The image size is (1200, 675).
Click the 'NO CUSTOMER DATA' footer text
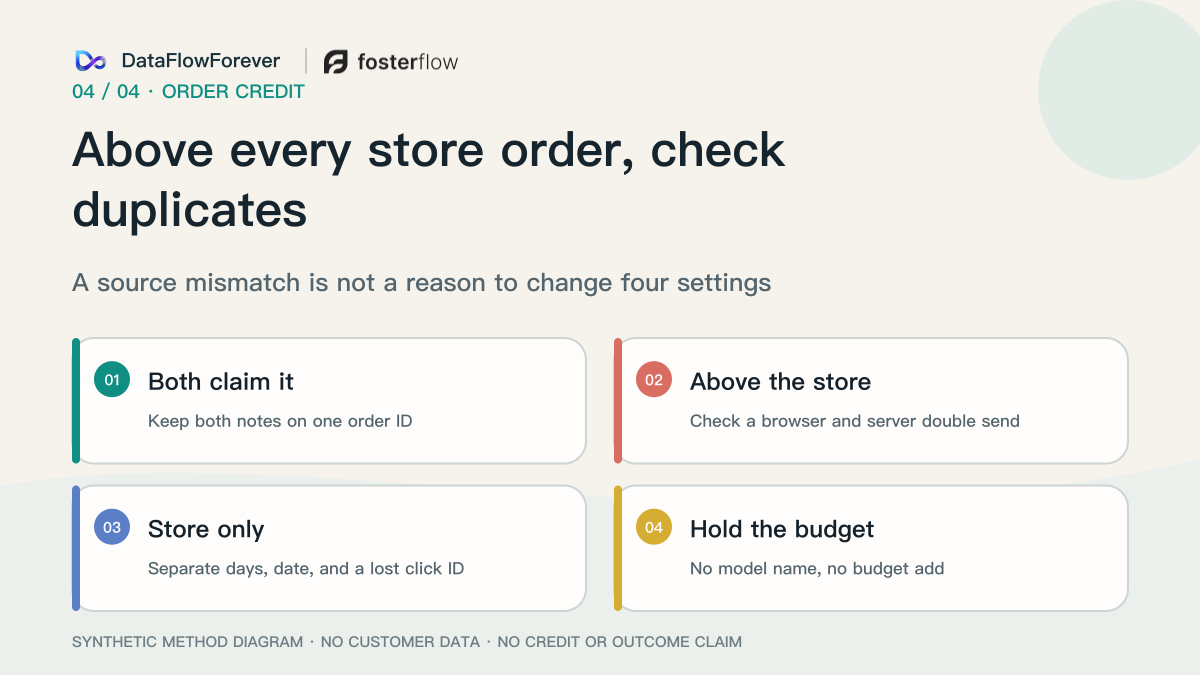[400, 642]
